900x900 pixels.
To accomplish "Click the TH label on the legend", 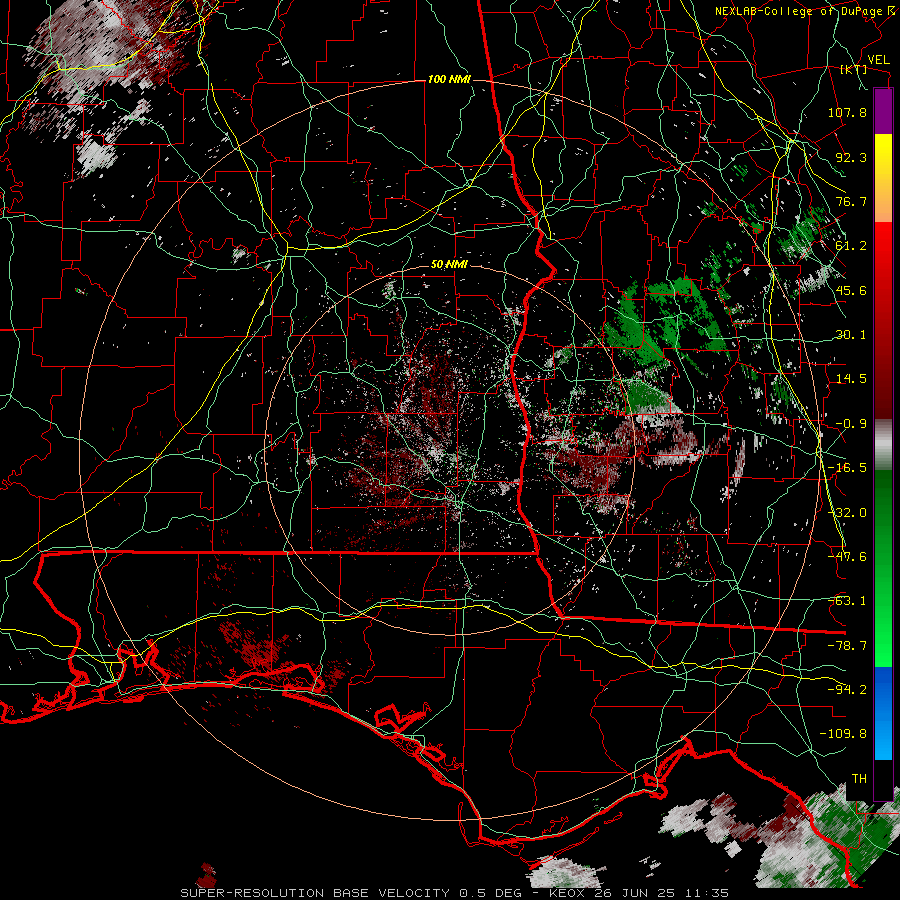I will (x=859, y=779).
